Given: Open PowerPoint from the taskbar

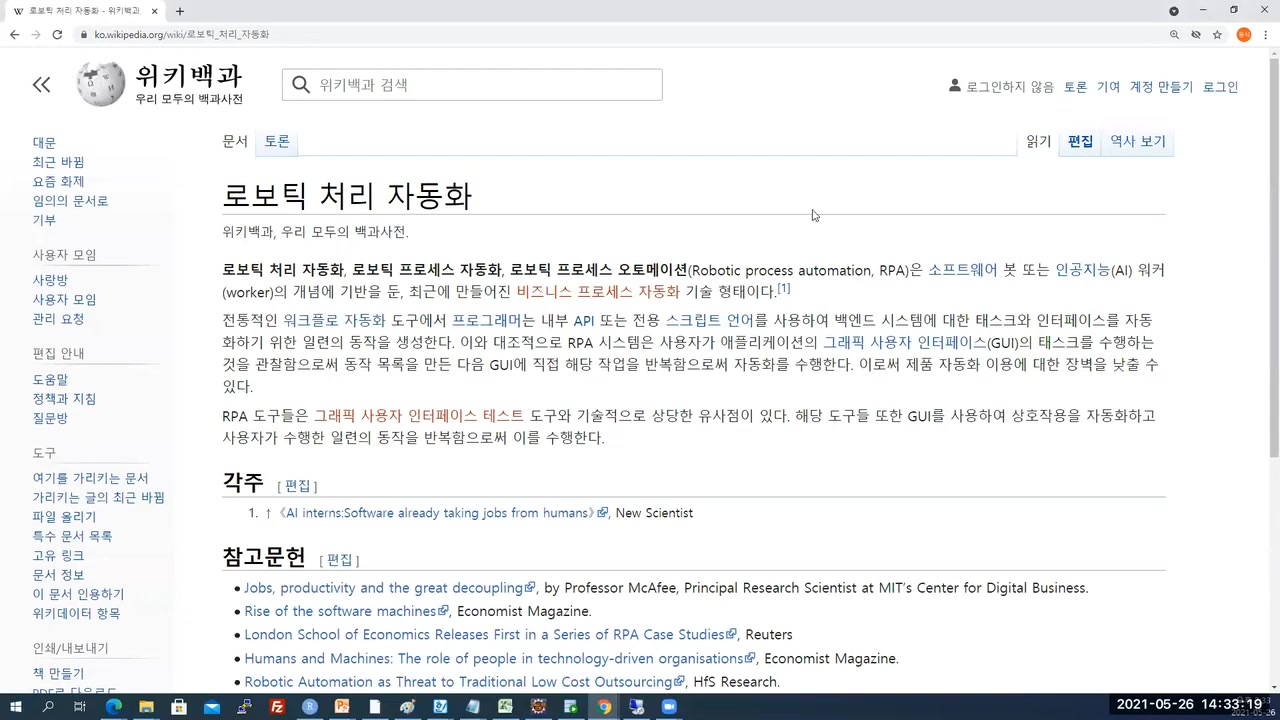Looking at the screenshot, I should 342,707.
